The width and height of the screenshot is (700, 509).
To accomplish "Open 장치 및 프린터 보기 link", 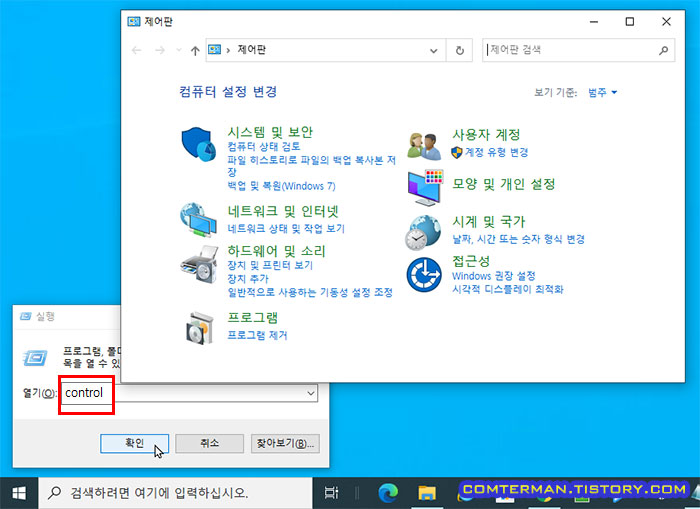I will coord(270,265).
